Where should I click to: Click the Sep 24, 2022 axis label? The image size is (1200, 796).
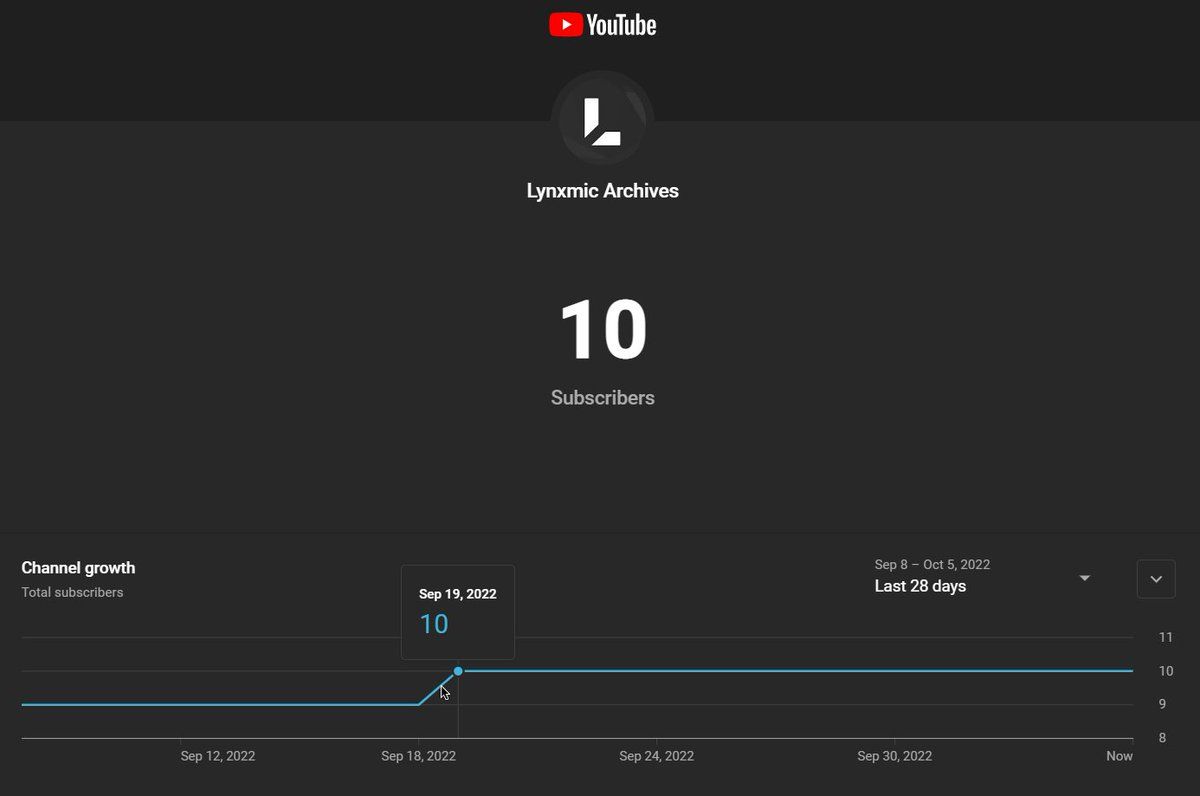(x=656, y=756)
